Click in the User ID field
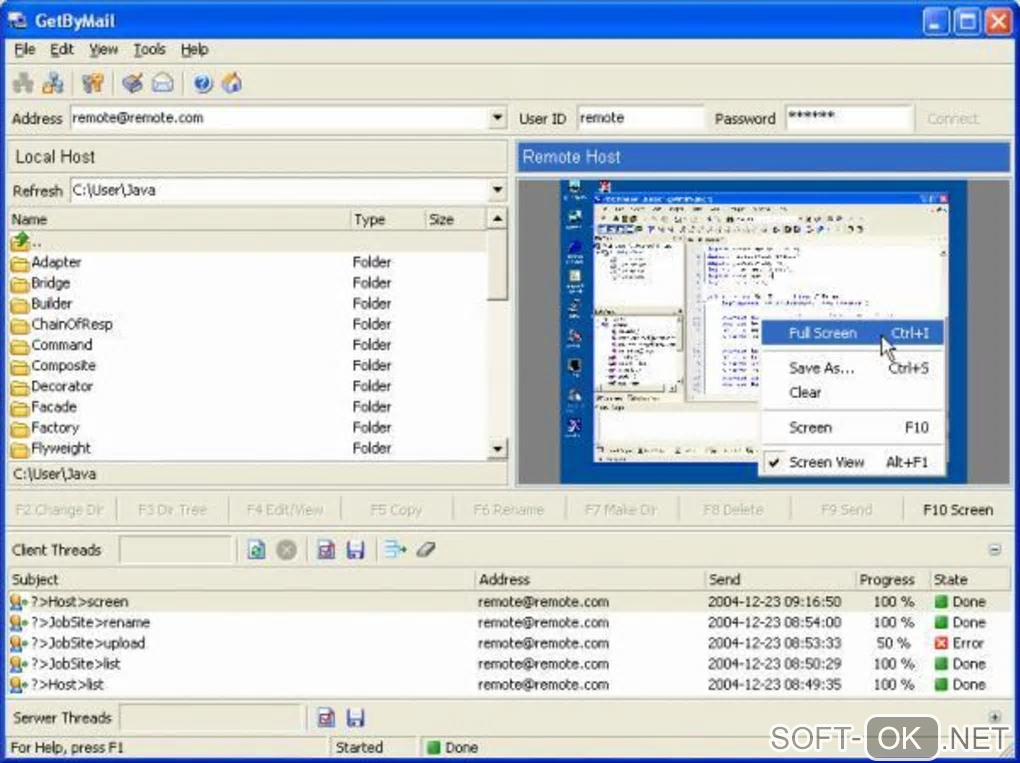The width and height of the screenshot is (1020, 763). [x=640, y=118]
